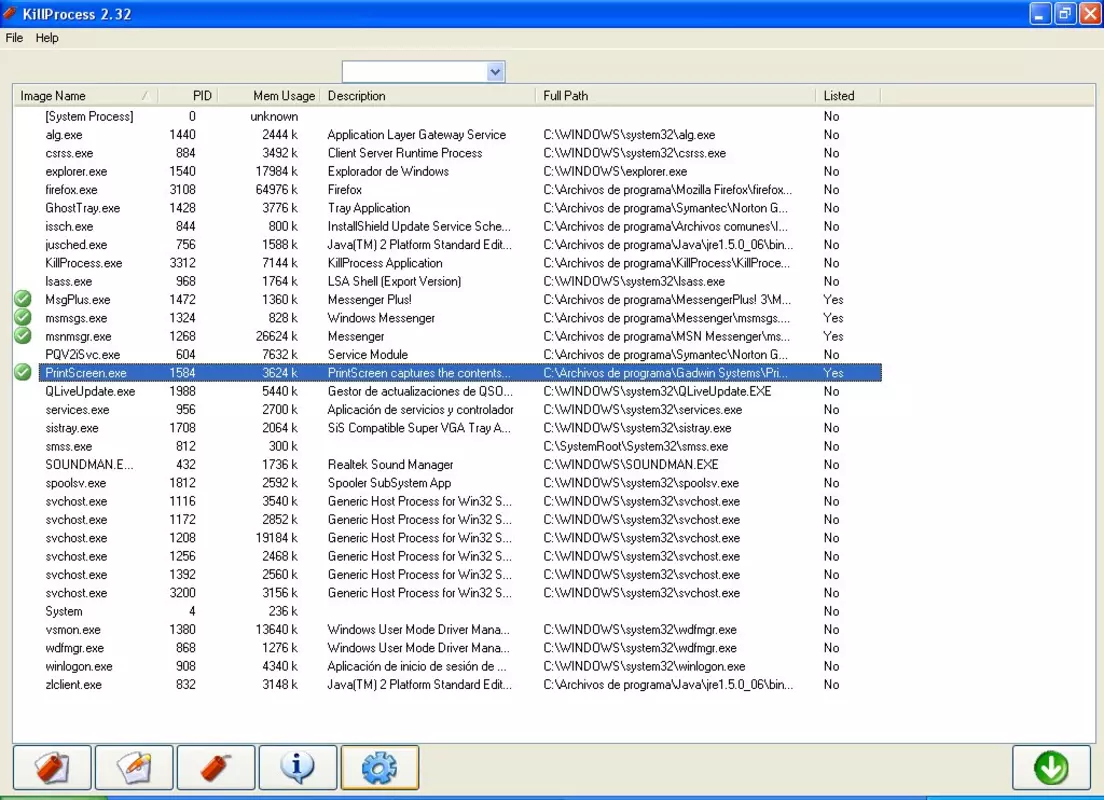Click 'Spooler SubSystem App' description
The height and width of the screenshot is (800, 1104).
pyautogui.click(x=389, y=482)
